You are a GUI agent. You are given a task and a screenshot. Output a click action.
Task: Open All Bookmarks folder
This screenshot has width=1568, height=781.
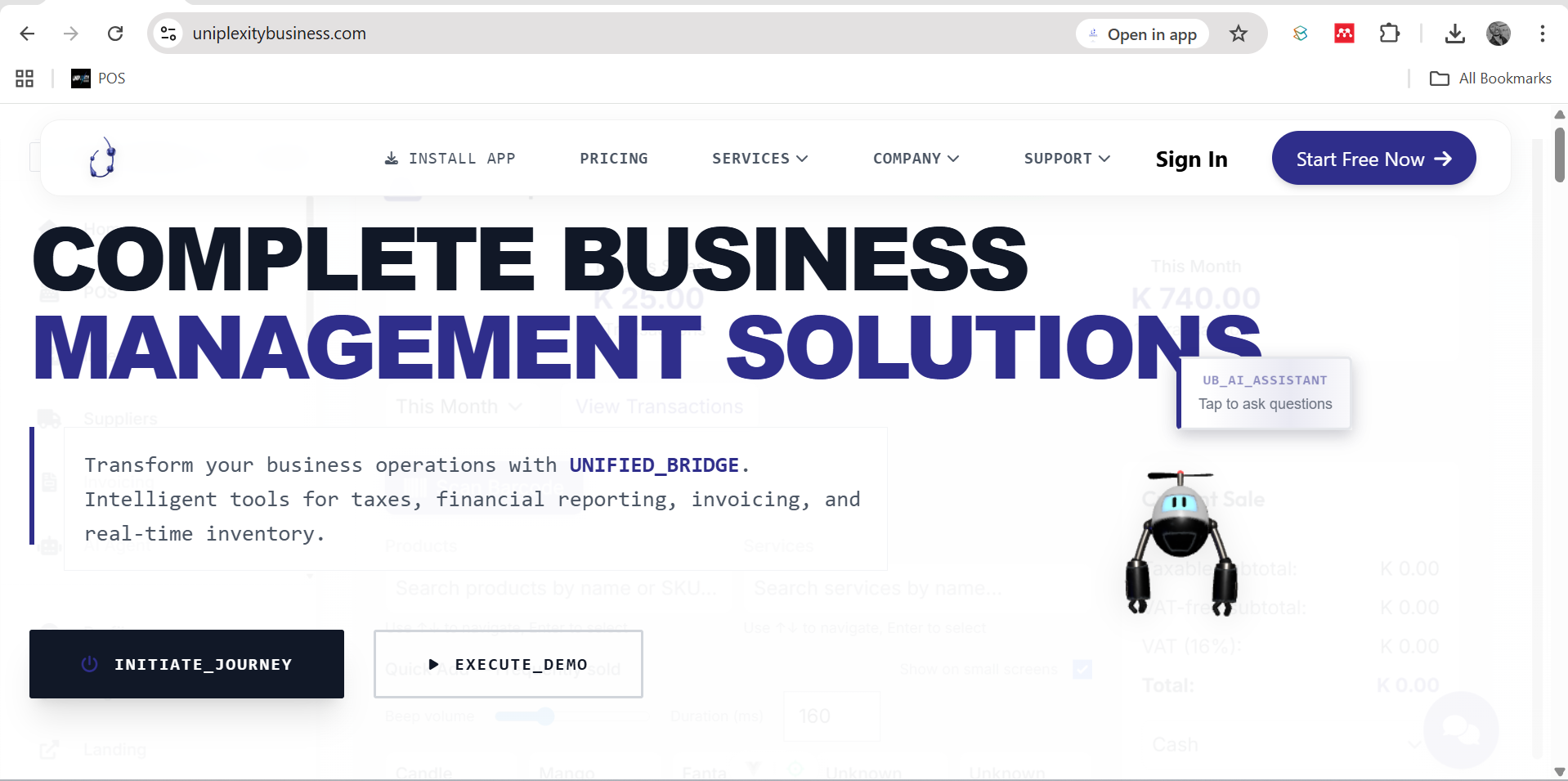pyautogui.click(x=1490, y=79)
